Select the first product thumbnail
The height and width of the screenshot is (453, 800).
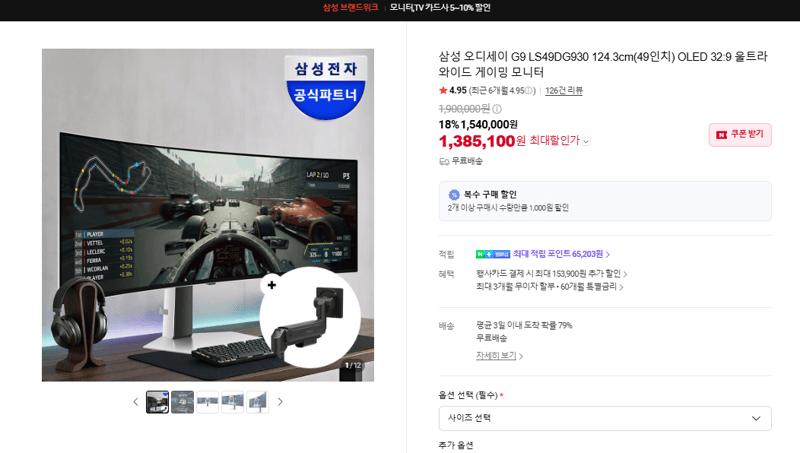tap(157, 402)
